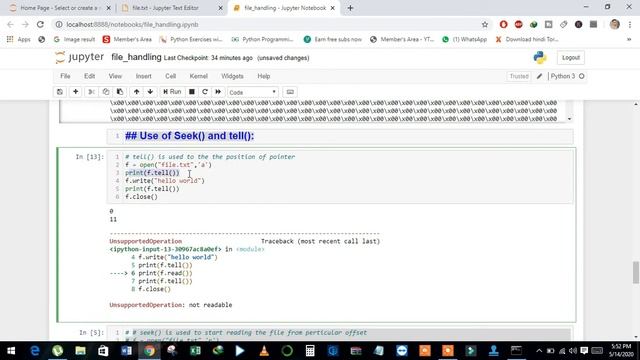640x360 pixels.
Task: Run the selected cell
Action: (172, 92)
